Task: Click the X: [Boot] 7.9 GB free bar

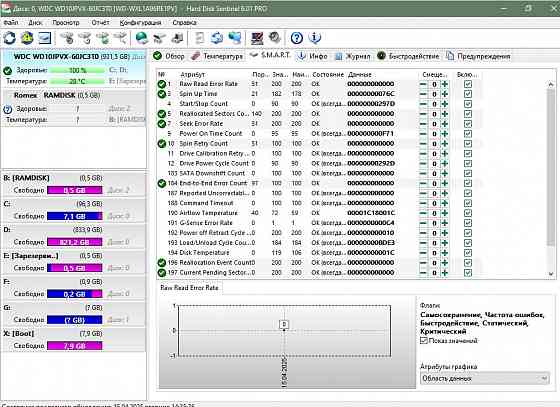Action: (x=75, y=346)
